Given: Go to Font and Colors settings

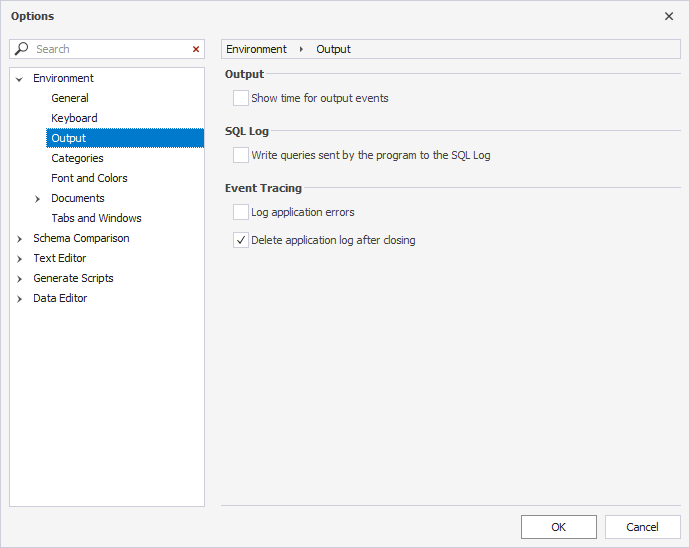Looking at the screenshot, I should [89, 178].
